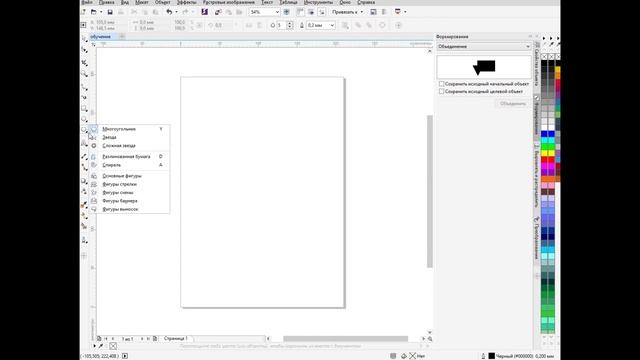Select the Eyedropper tool in toolbox
The width and height of the screenshot is (640, 360).
coord(84,204)
